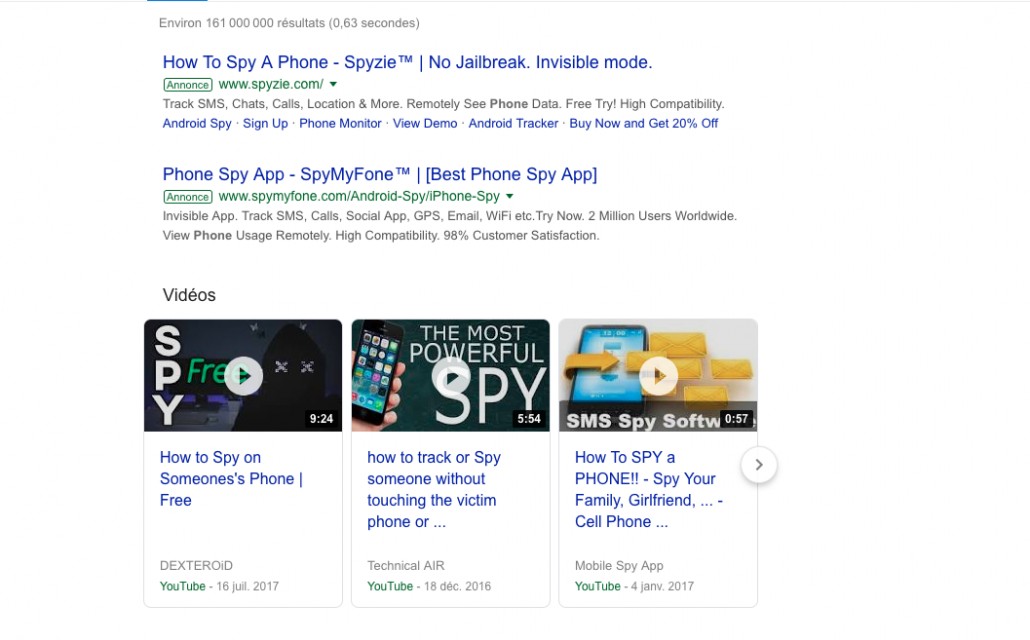Image resolution: width=1030 pixels, height=640 pixels.
Task: Click the Spyzie description 'Track SMS, Chats, Calls'
Action: [x=443, y=104]
